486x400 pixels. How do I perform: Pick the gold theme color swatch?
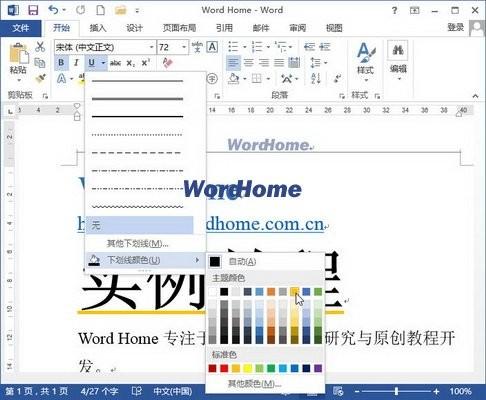click(294, 292)
